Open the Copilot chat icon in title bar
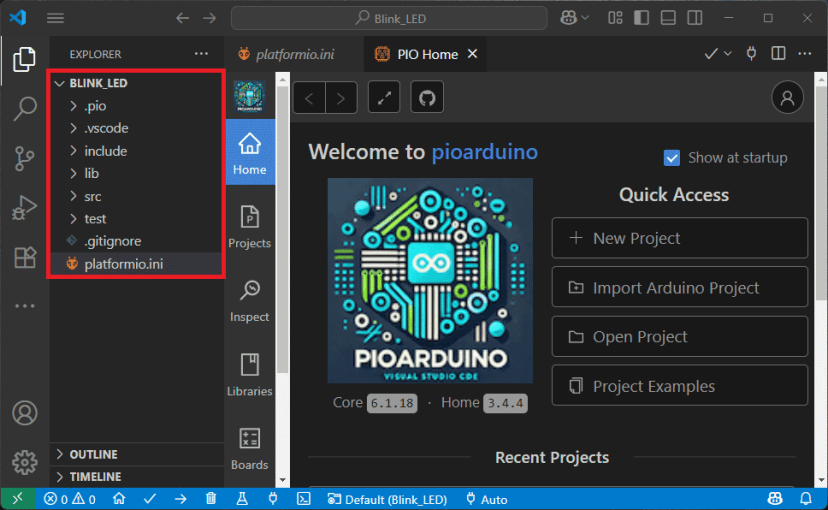 (568, 18)
